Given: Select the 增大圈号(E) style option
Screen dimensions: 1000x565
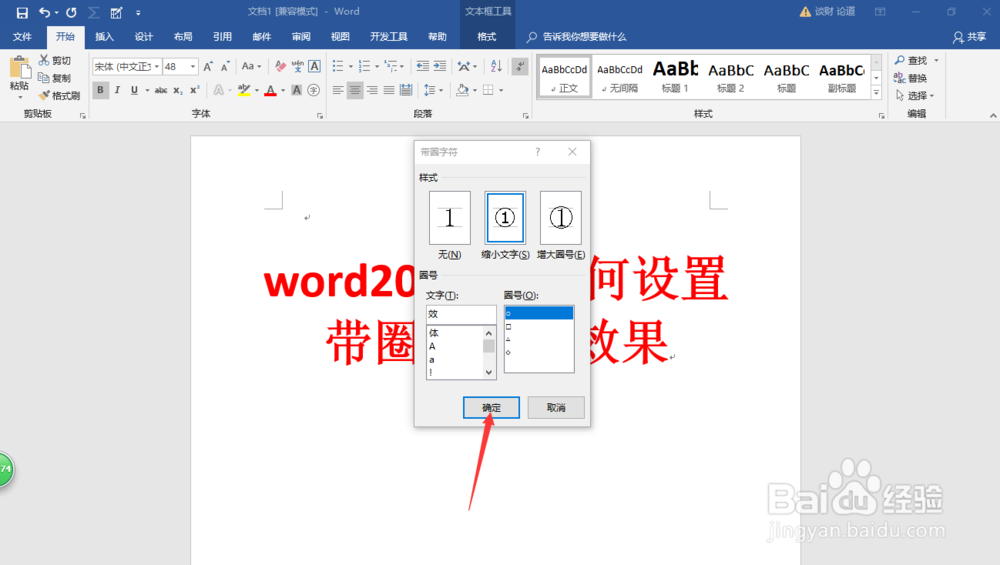Looking at the screenshot, I should (x=561, y=218).
